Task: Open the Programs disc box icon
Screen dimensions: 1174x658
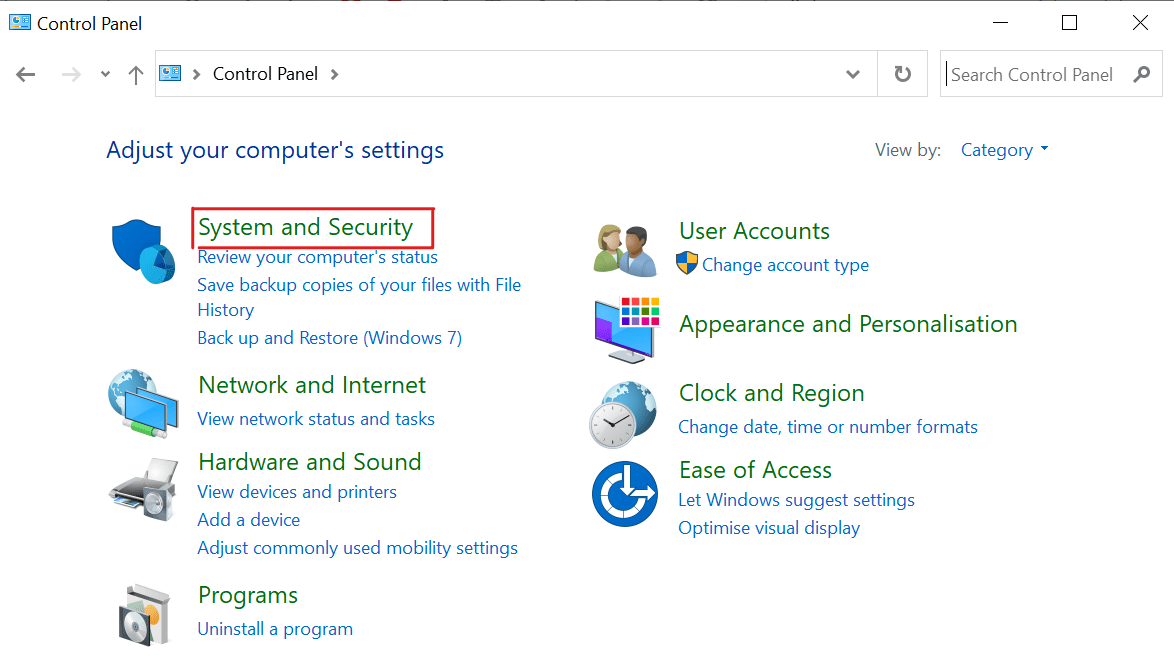Action: tap(144, 615)
